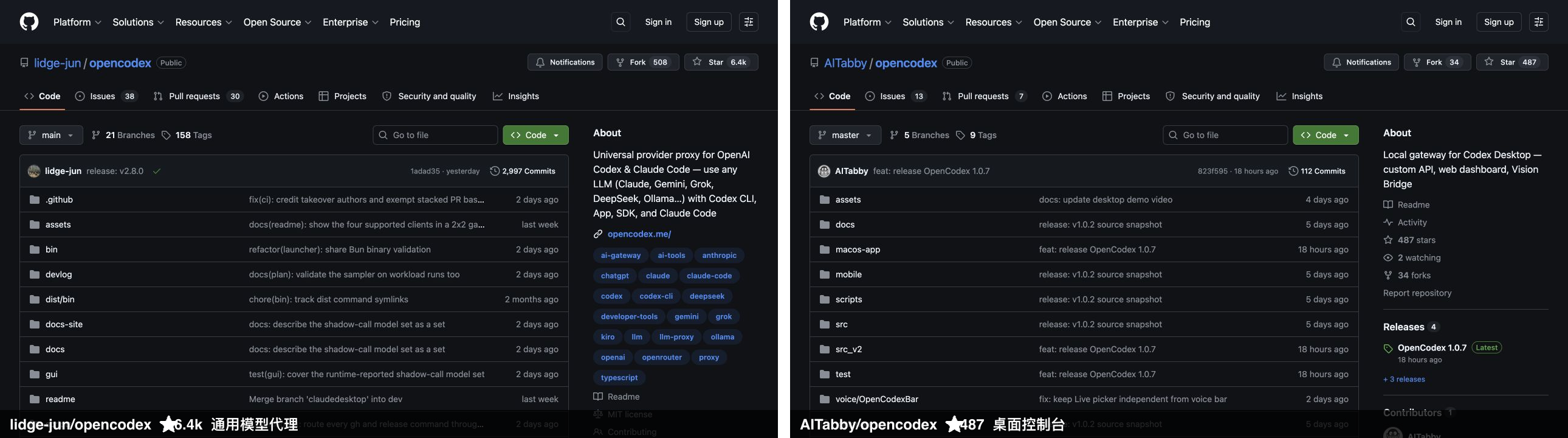Open search icon in lidge-jun page header
Image resolution: width=1568 pixels, height=438 pixels.
[621, 22]
